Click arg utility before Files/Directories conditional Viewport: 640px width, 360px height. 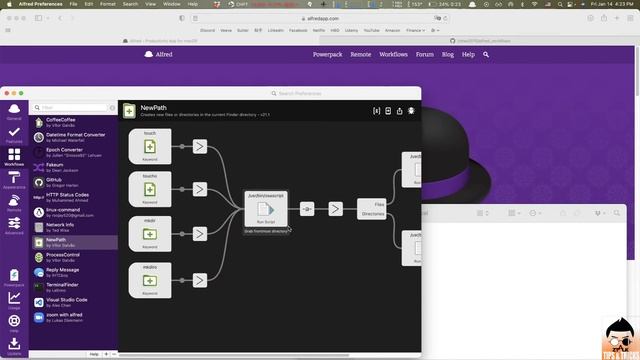coord(336,209)
